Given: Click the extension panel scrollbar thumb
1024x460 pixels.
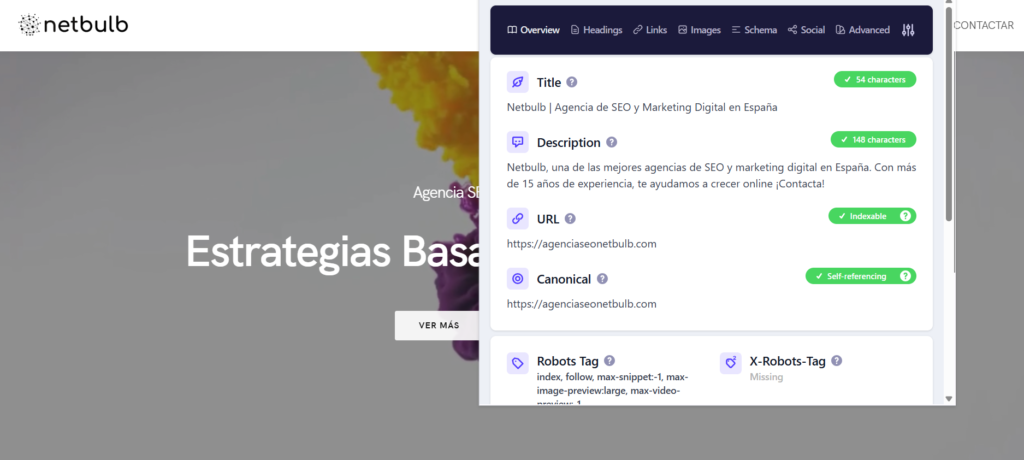Looking at the screenshot, I should (949, 114).
